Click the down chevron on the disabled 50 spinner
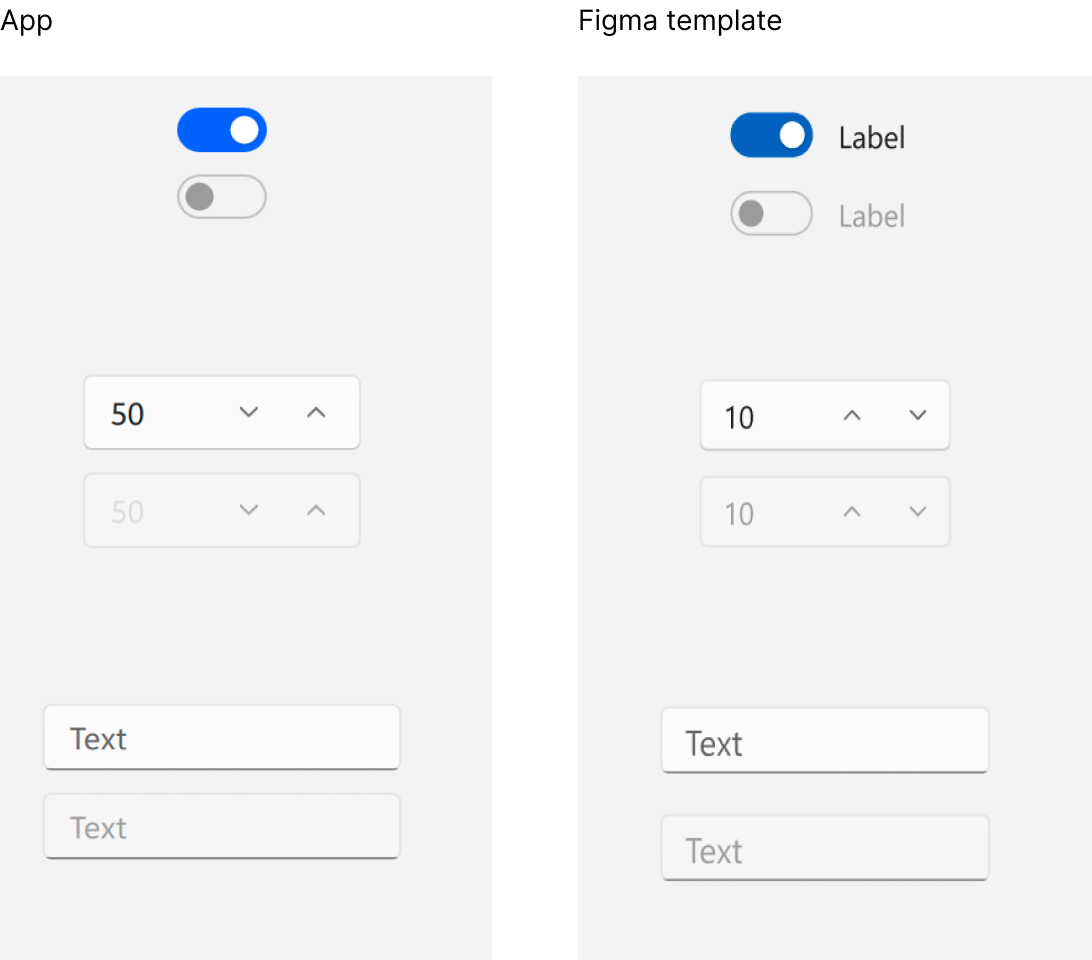 pyautogui.click(x=249, y=510)
